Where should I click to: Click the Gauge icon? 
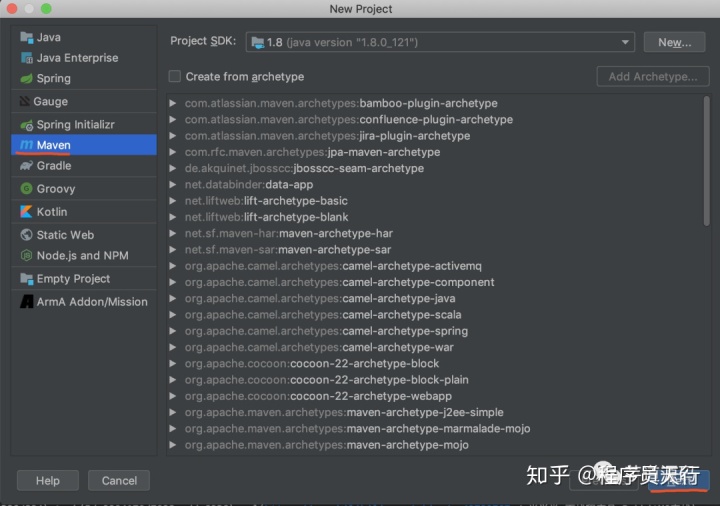(25, 101)
